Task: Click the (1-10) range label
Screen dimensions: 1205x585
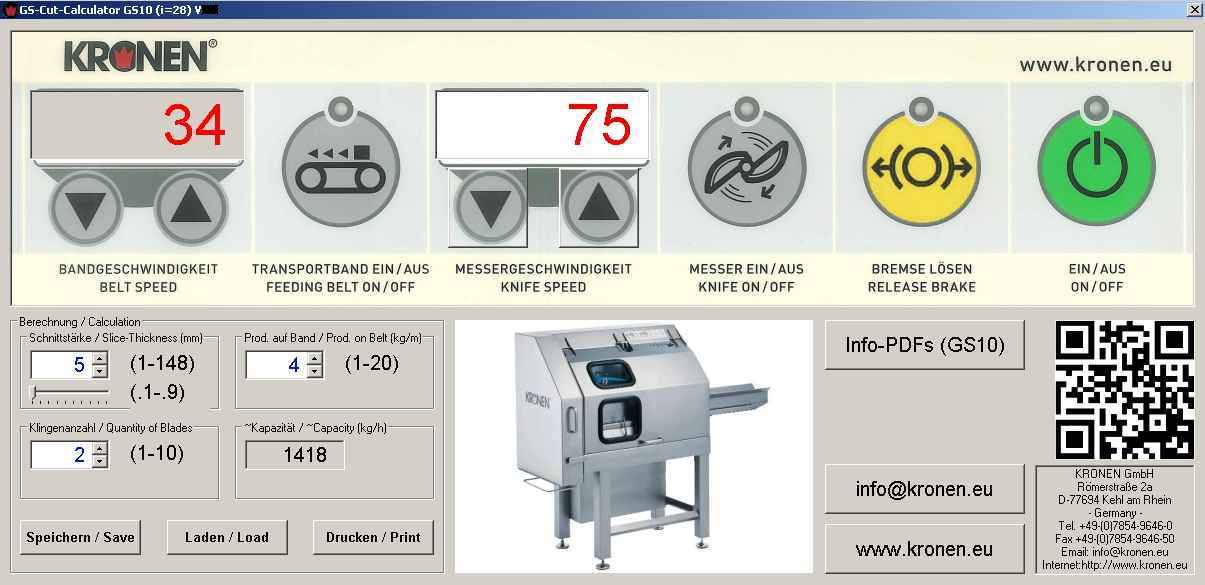Action: 157,453
